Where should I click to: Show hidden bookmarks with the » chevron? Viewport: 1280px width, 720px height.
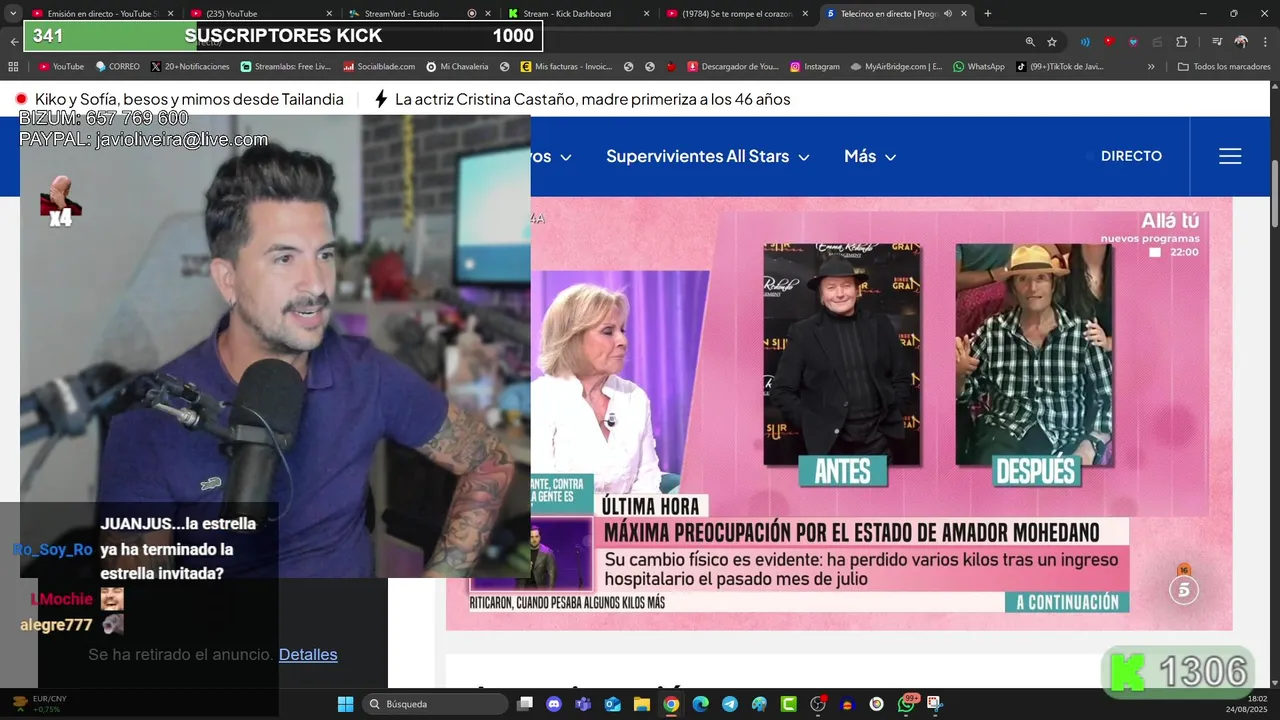click(1151, 67)
